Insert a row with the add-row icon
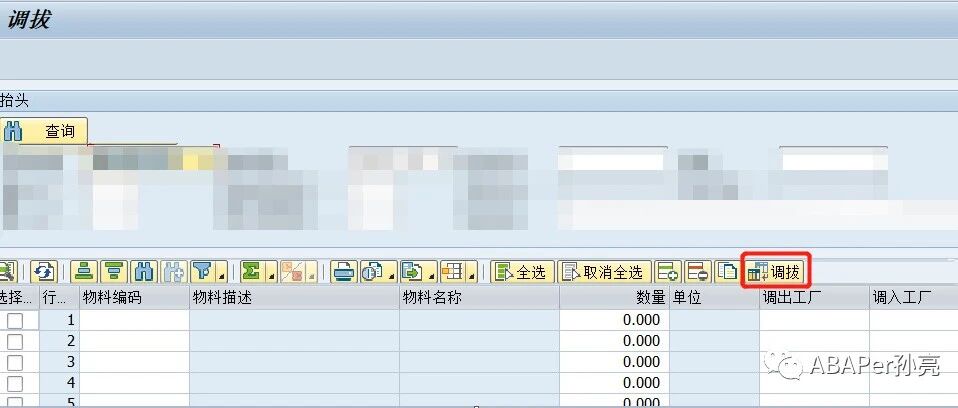Screen dimensions: 958x408 coord(668,271)
